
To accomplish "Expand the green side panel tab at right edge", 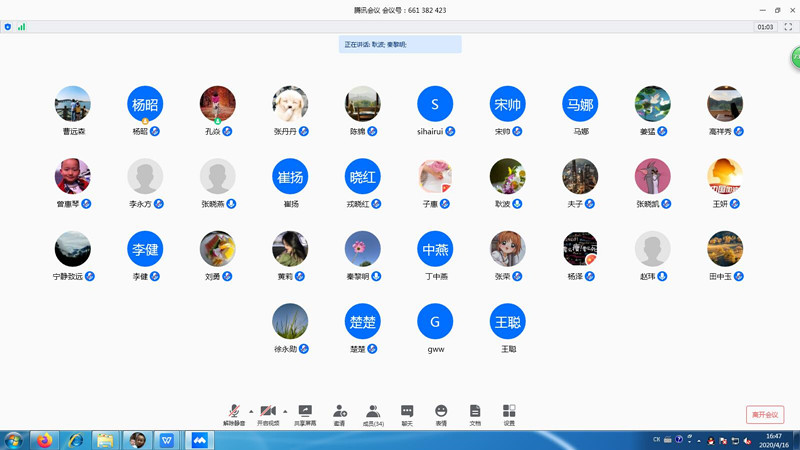I will click(x=796, y=58).
